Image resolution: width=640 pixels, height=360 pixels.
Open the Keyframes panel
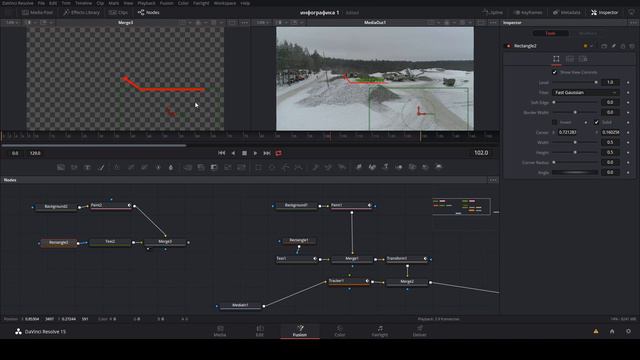[x=528, y=13]
